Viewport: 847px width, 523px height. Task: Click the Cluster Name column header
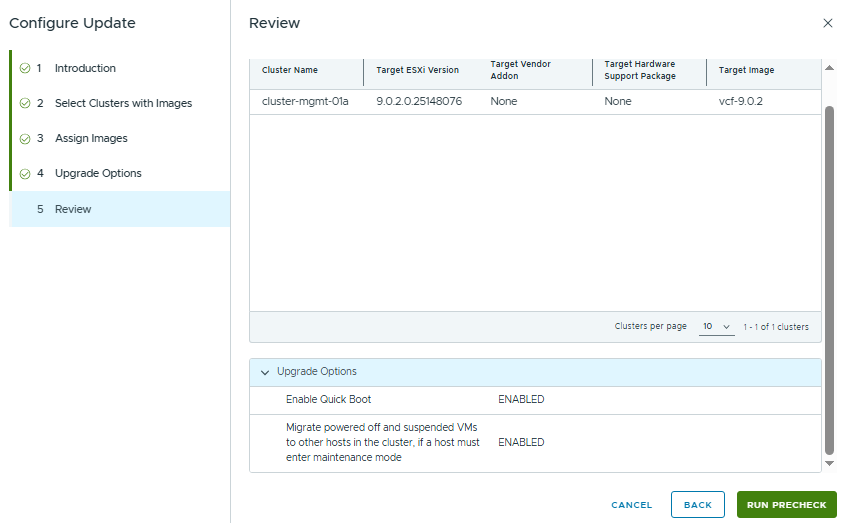(x=290, y=71)
